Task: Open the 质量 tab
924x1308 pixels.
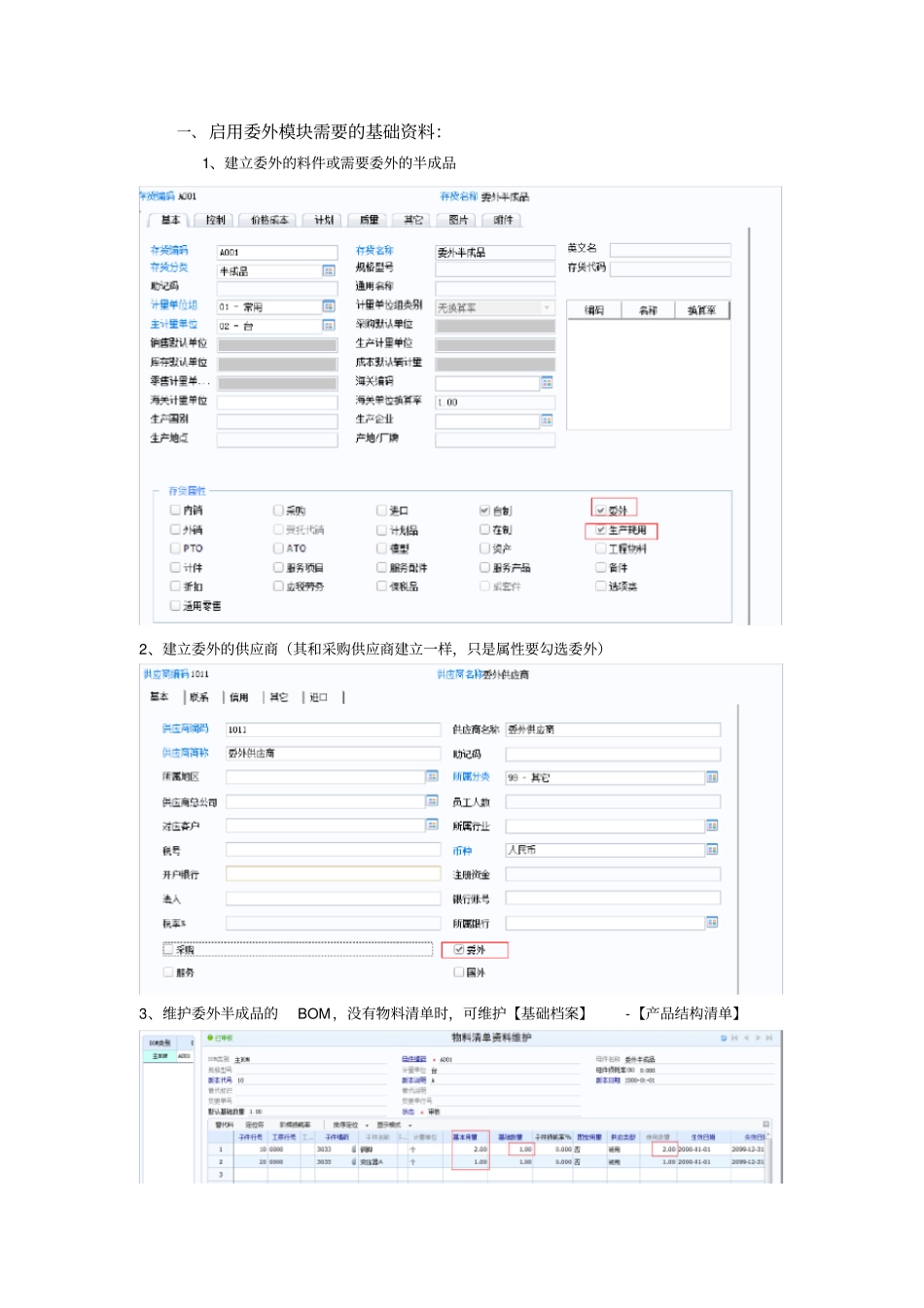Action: click(x=370, y=221)
